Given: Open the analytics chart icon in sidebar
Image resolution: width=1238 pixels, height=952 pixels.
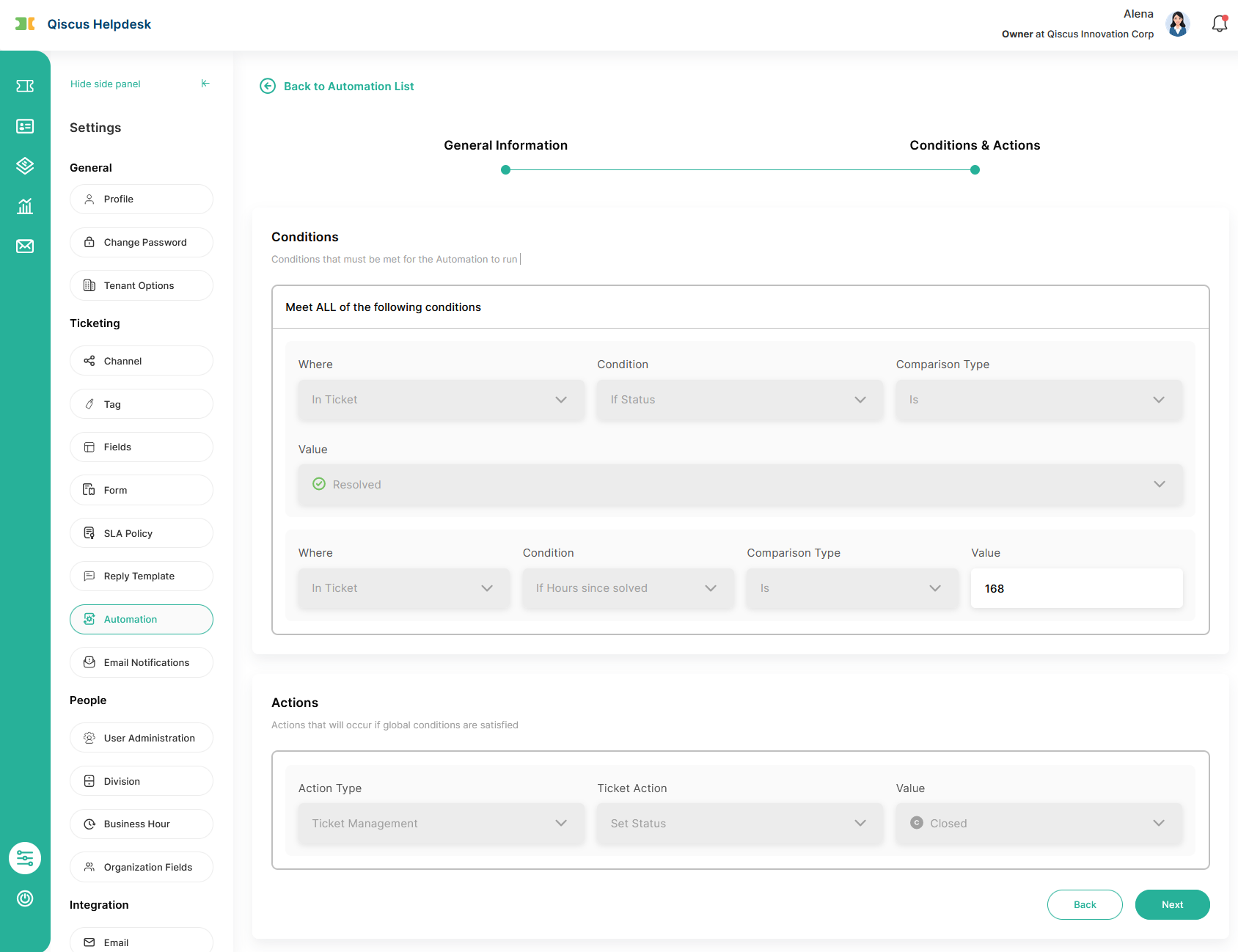Looking at the screenshot, I should click(x=25, y=206).
